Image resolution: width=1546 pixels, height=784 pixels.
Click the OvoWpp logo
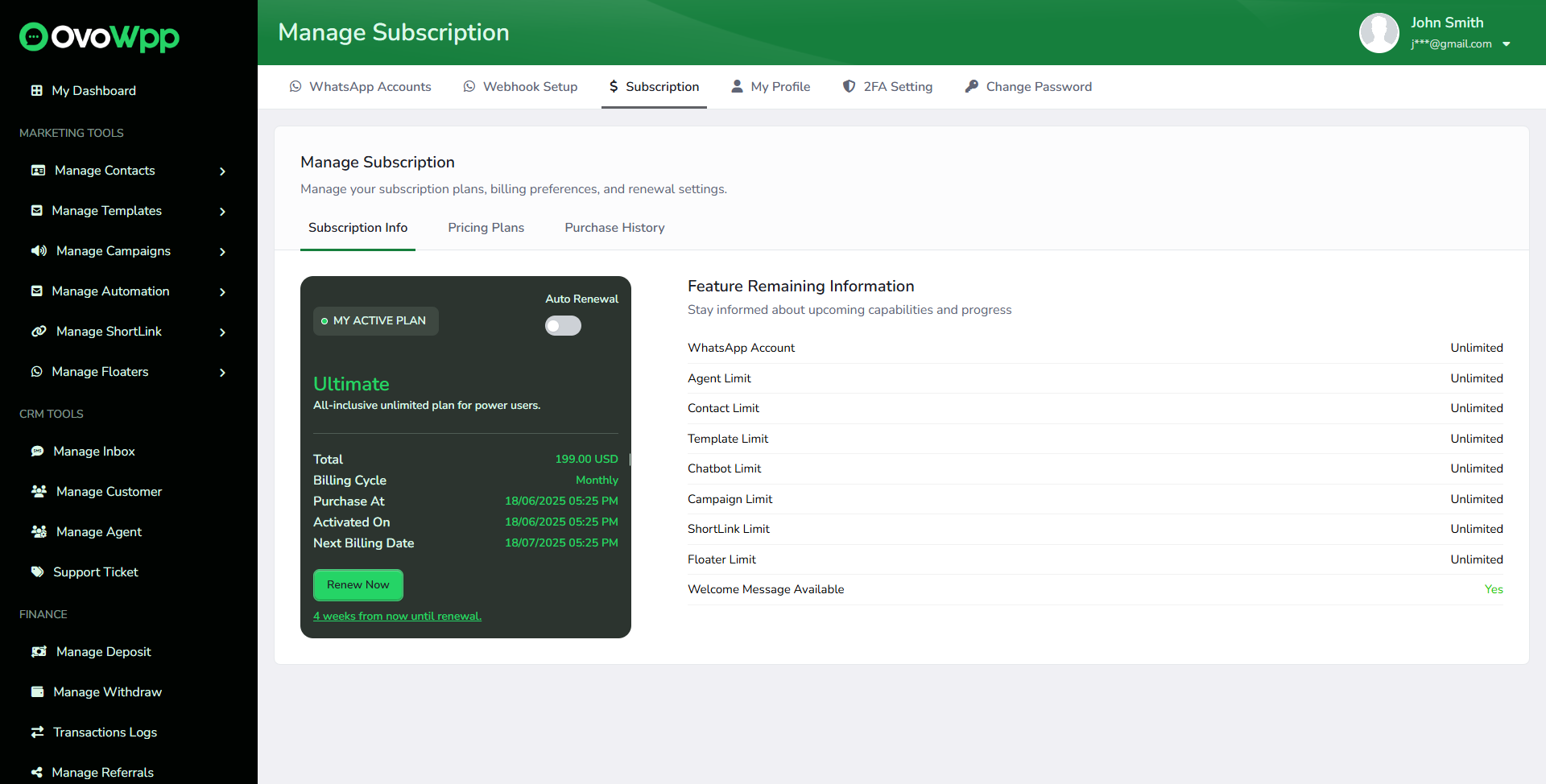pos(99,37)
